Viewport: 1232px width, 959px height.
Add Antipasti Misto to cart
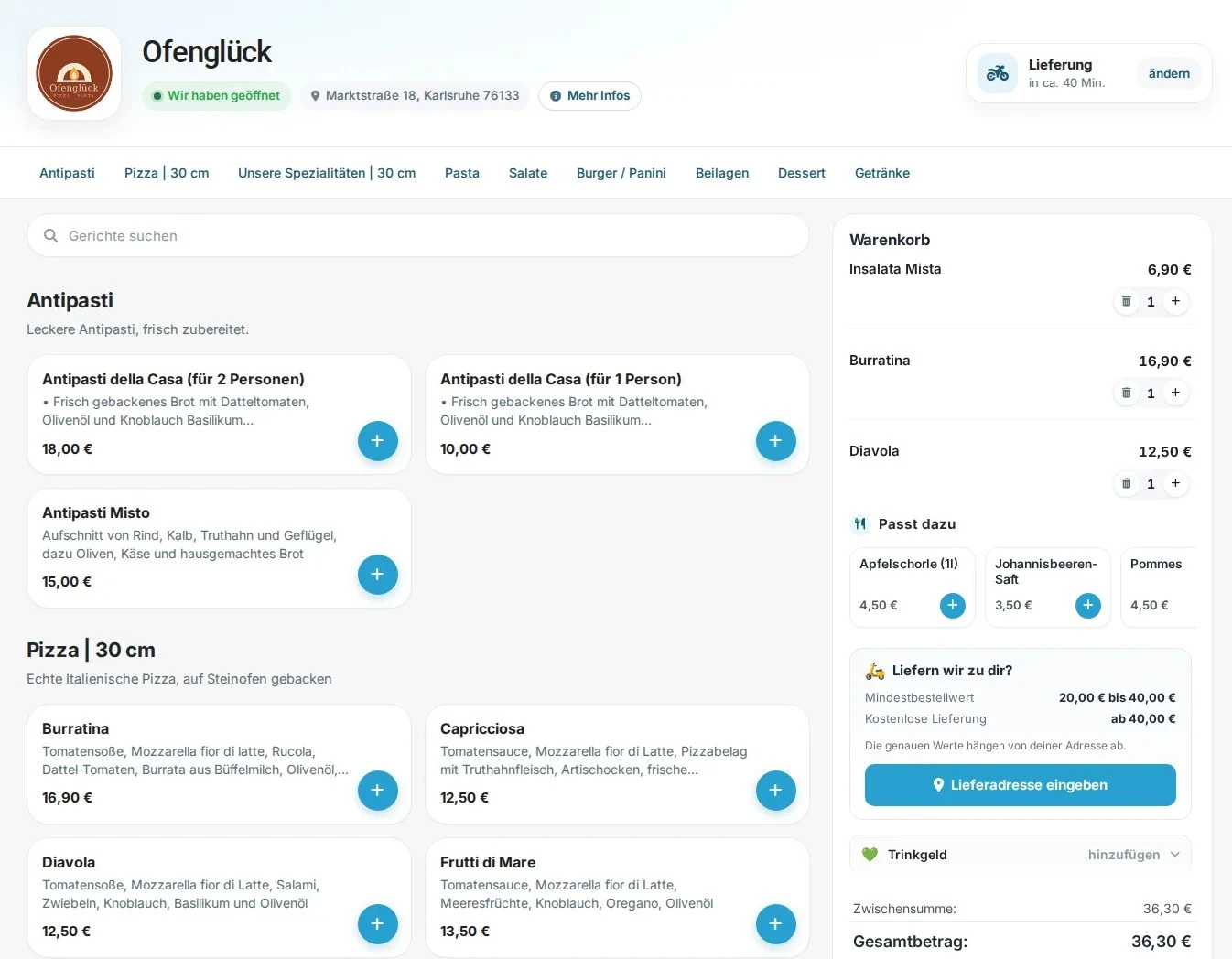(377, 575)
